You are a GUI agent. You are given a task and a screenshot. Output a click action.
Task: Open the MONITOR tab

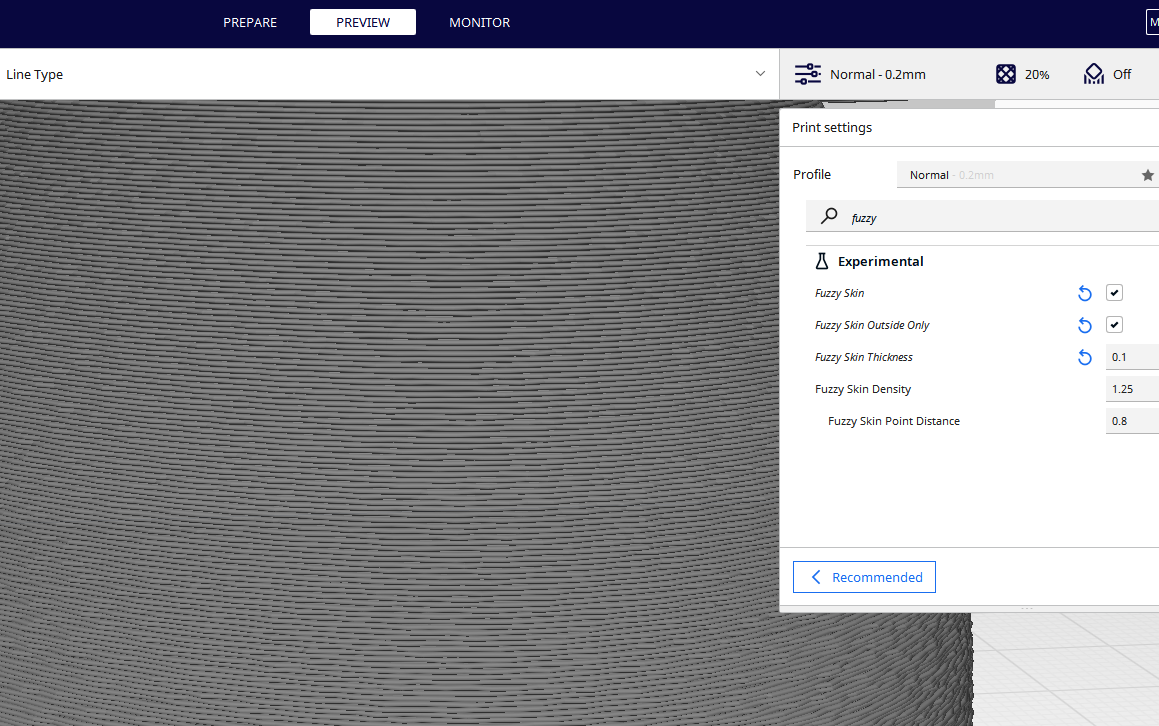[479, 22]
